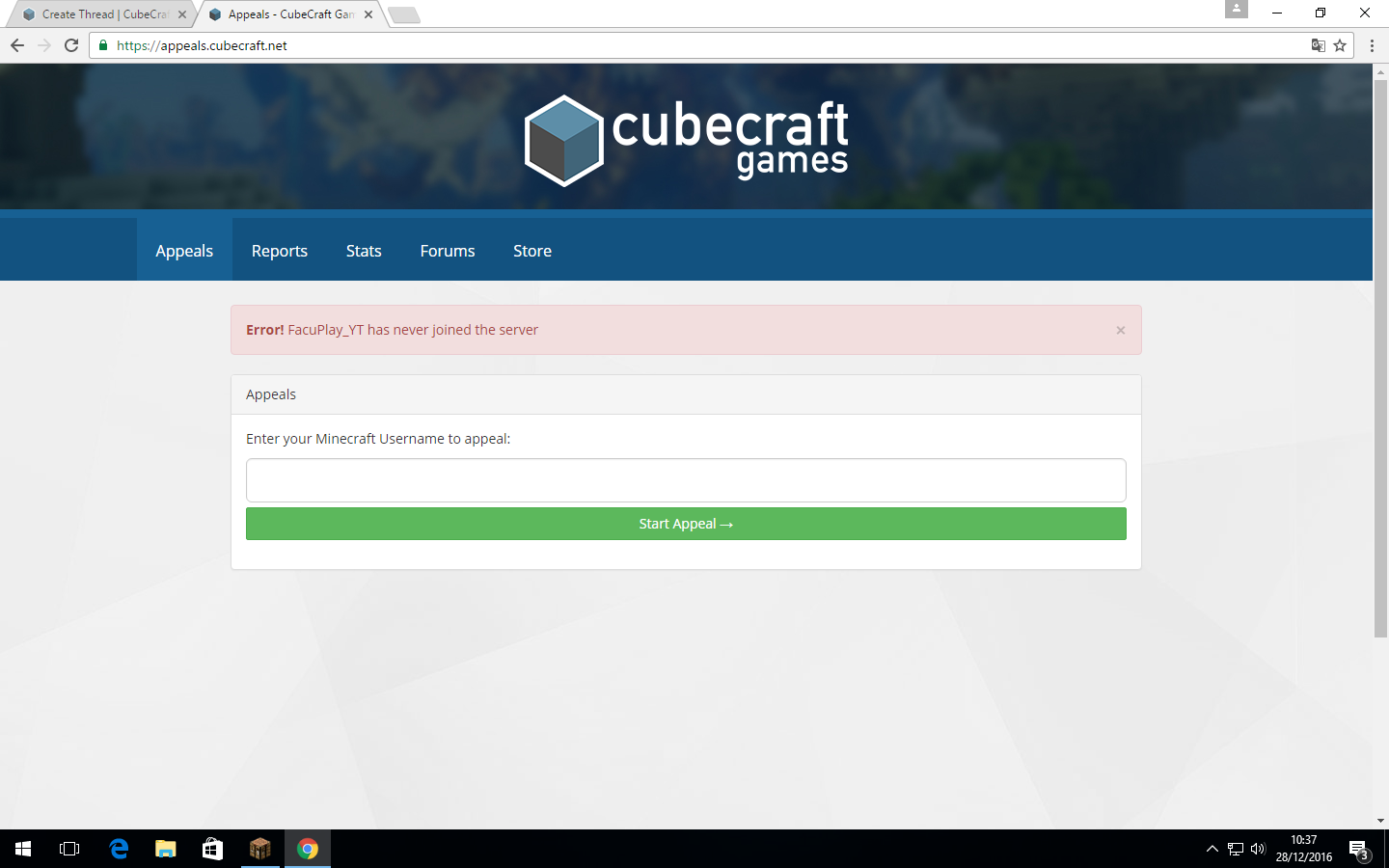
Task: Click the CubeCraft Games logo
Action: (687, 141)
